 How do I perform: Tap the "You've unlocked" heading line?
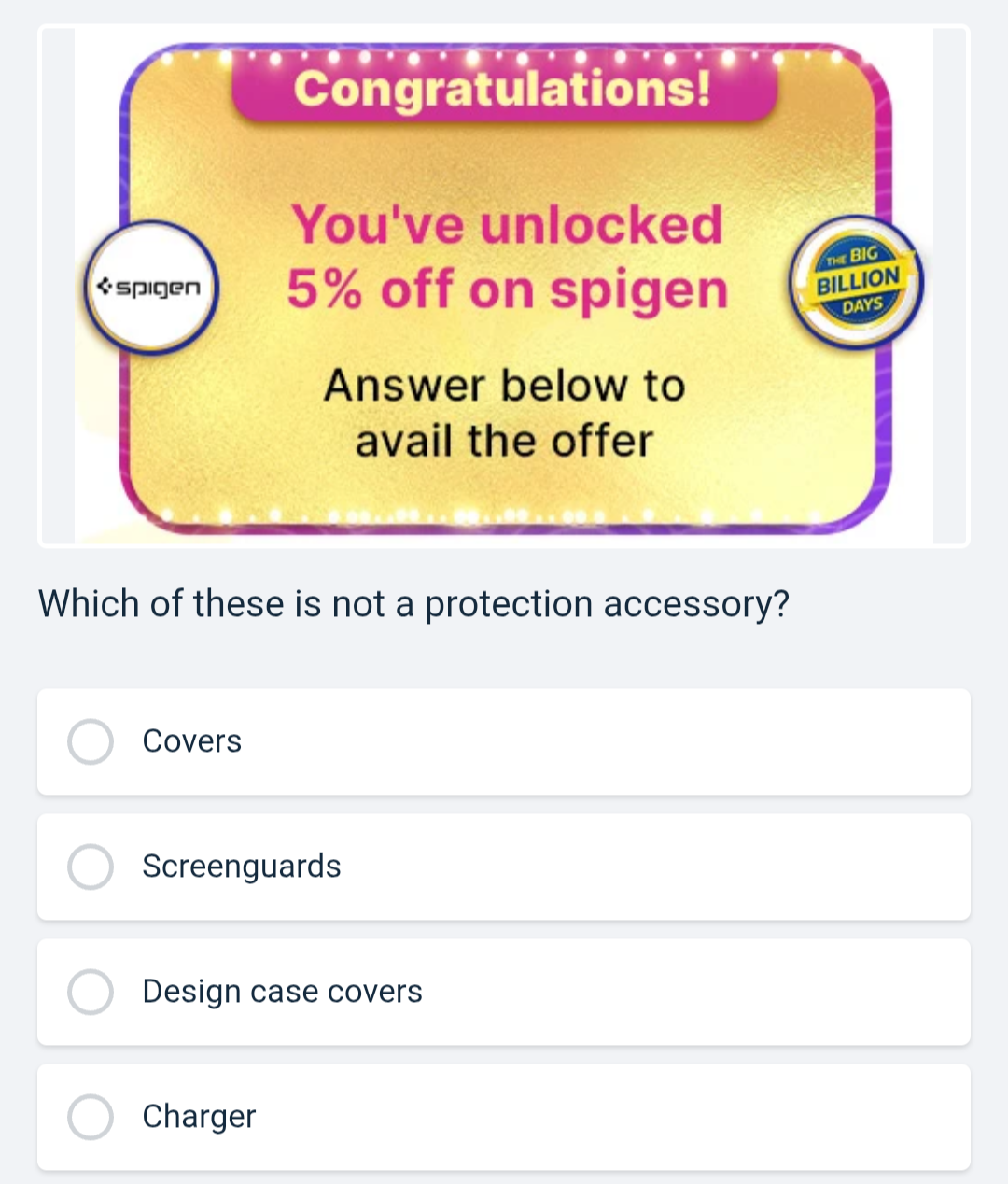507,225
